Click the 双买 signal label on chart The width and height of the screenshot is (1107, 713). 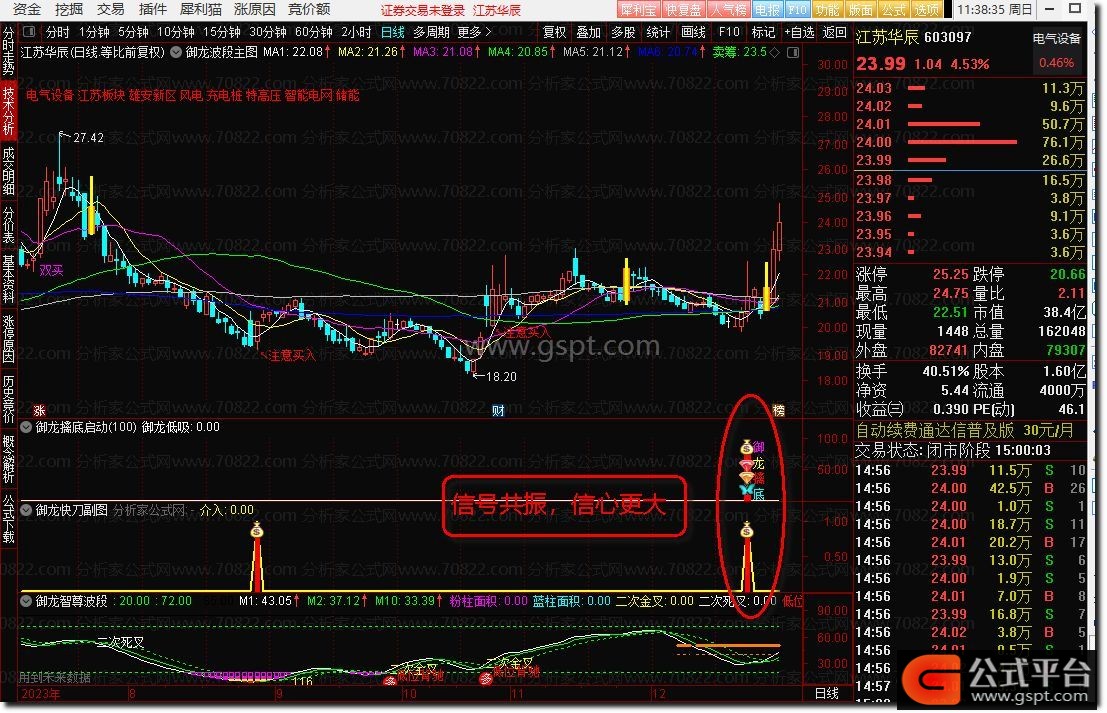[51, 270]
